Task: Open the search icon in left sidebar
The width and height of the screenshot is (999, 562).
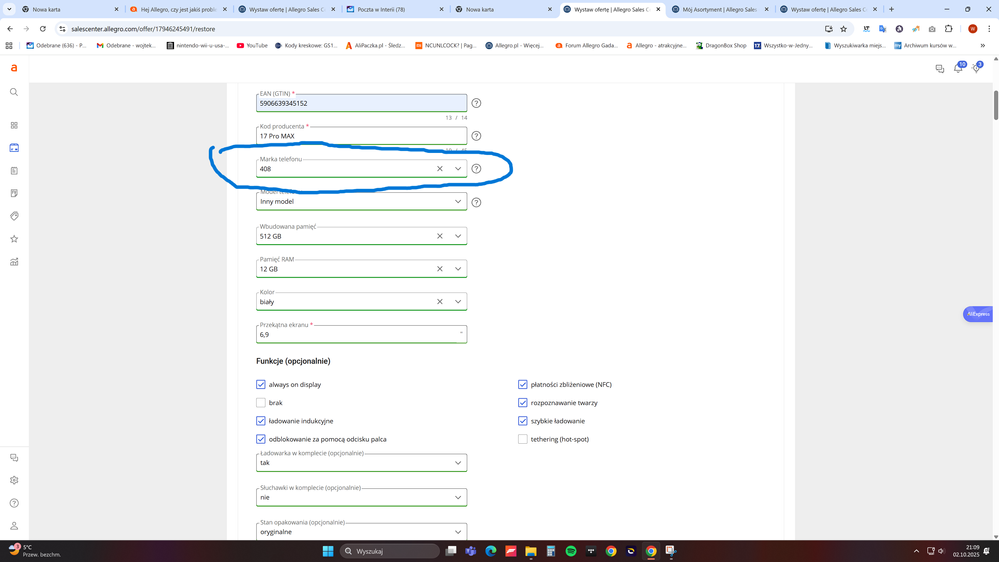Action: point(14,92)
